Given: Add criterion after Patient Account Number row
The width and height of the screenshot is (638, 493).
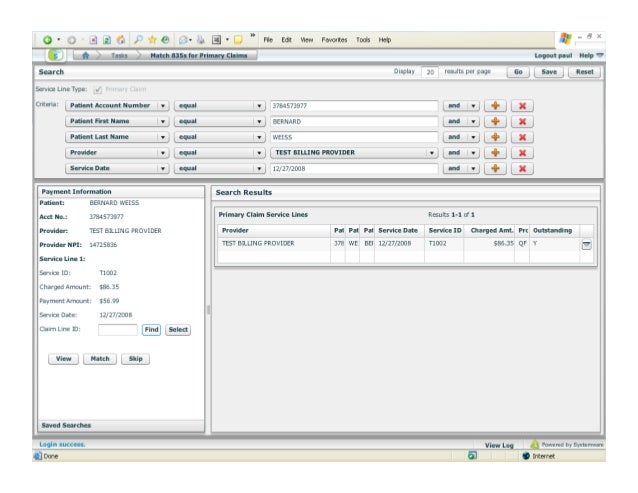Looking at the screenshot, I should (495, 106).
